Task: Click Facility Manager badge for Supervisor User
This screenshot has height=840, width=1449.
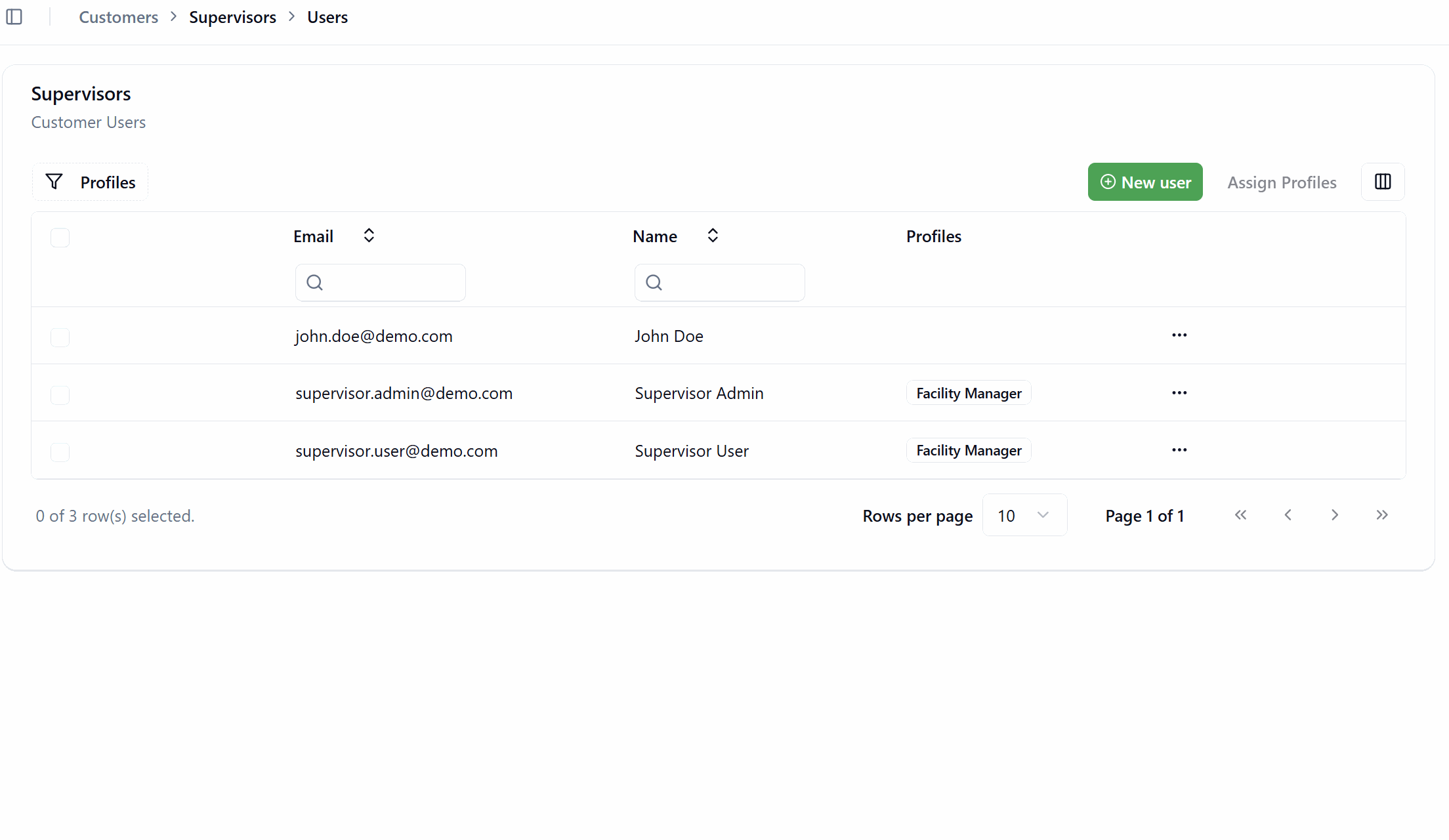Action: point(969,450)
